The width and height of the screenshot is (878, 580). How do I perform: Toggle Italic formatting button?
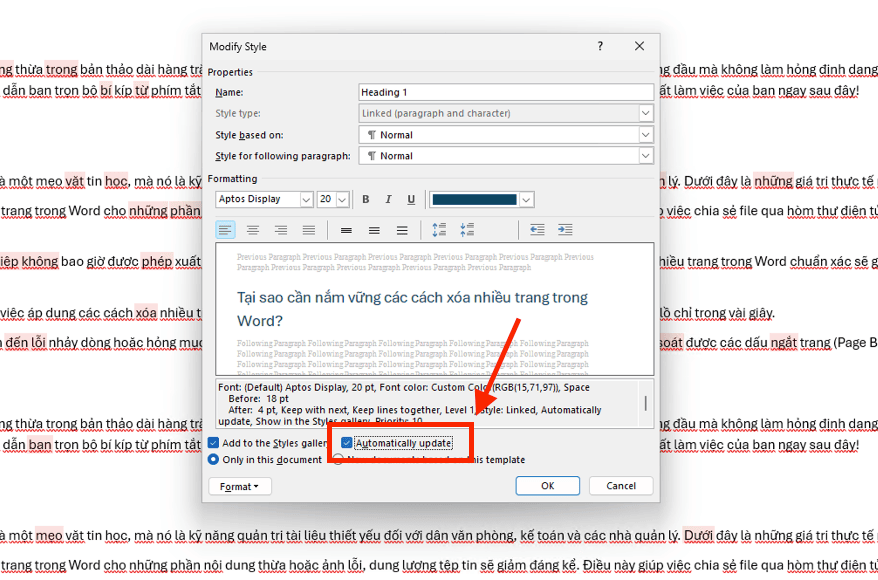tap(388, 199)
